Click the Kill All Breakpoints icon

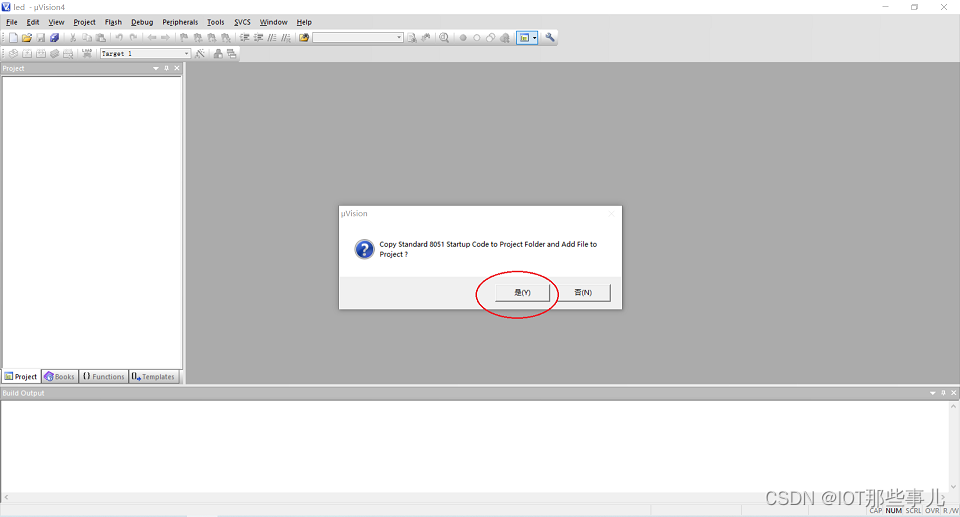[x=504, y=37]
